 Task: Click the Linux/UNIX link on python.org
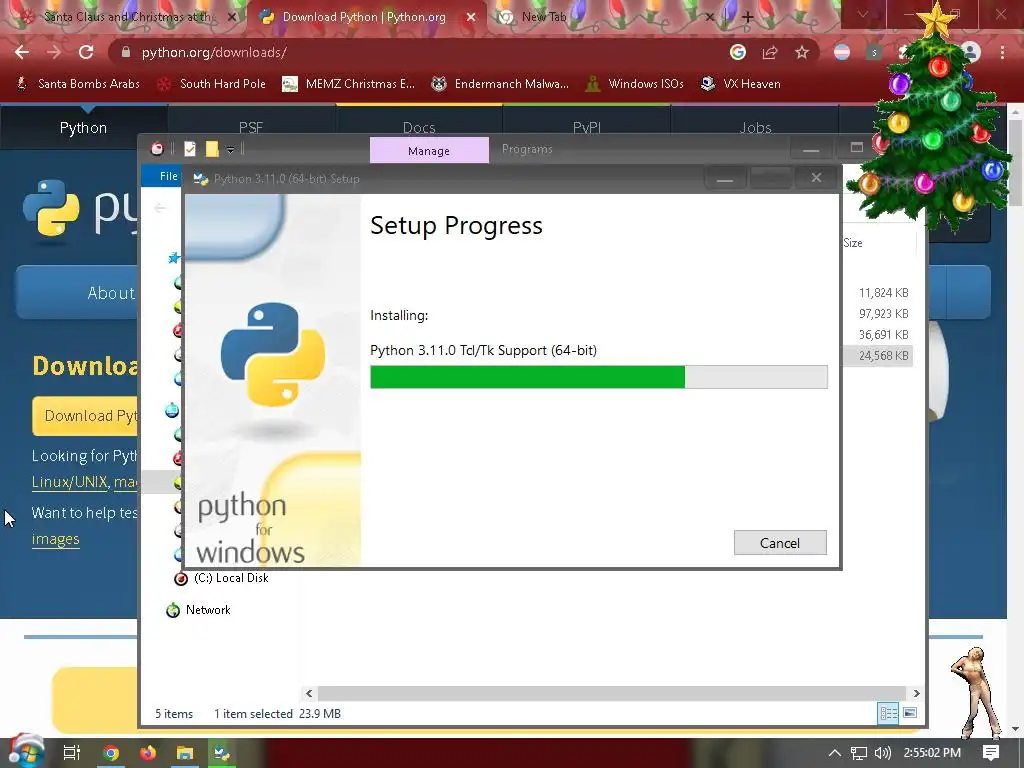(x=69, y=482)
